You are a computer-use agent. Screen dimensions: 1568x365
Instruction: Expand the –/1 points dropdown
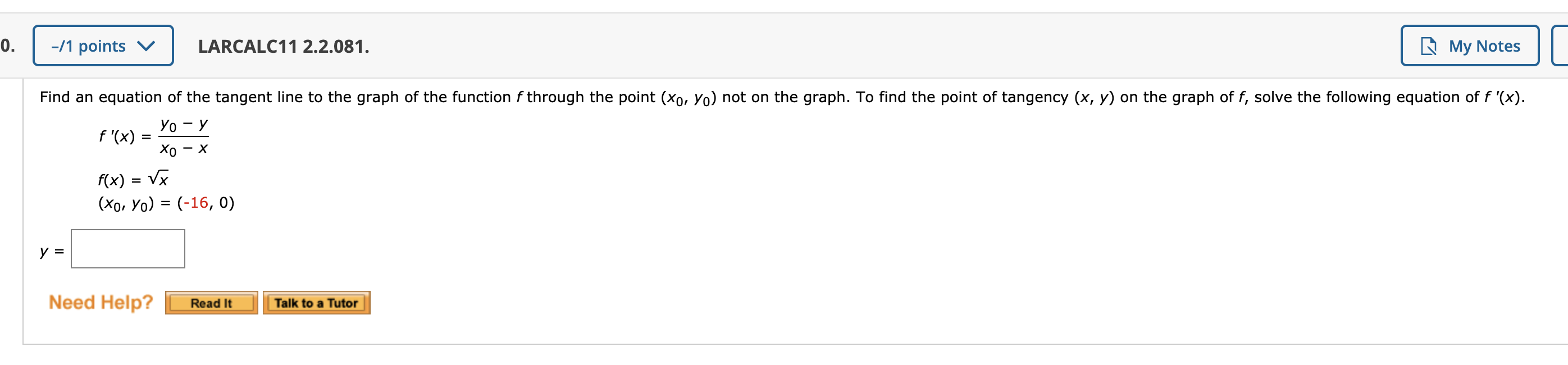click(102, 45)
